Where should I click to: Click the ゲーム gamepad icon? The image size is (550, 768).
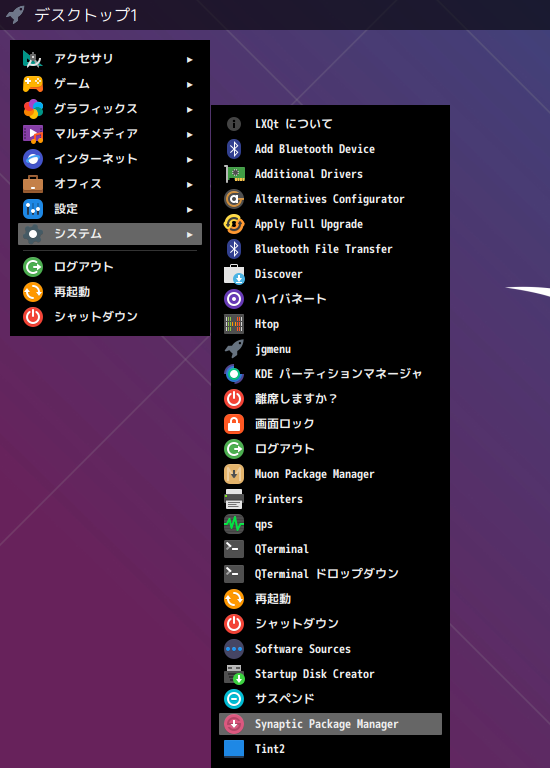(33, 84)
